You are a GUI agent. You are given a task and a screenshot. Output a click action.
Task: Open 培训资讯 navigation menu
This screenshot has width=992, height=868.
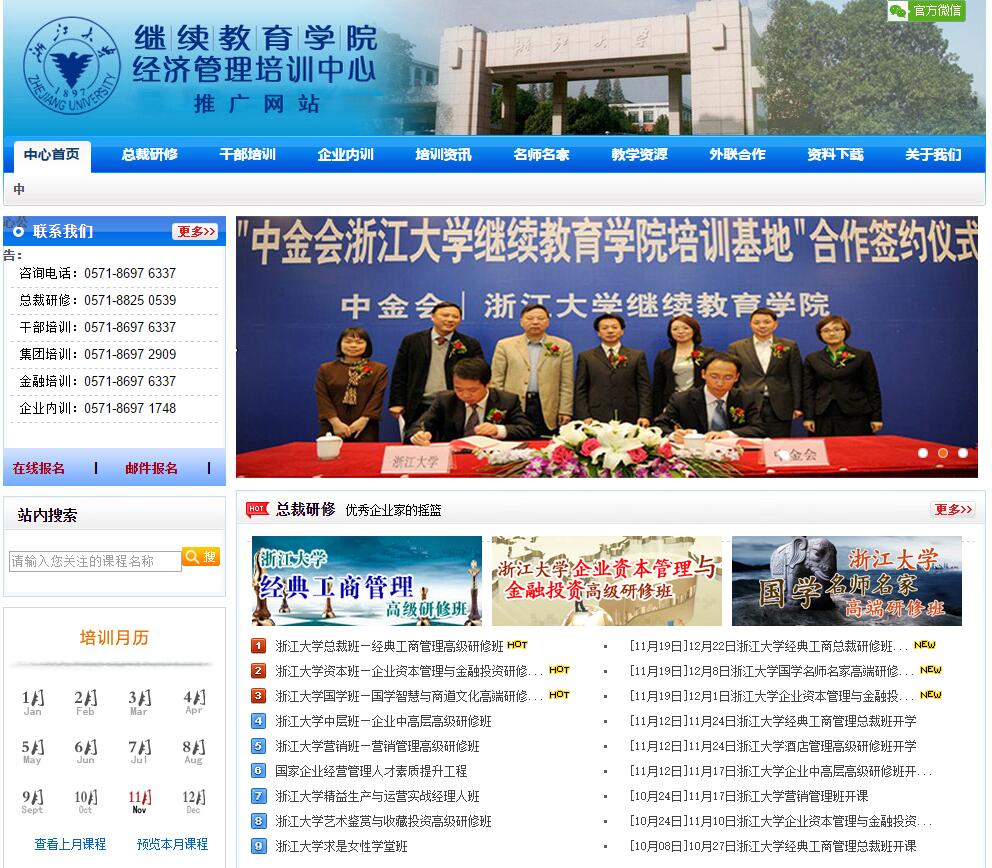[x=443, y=154]
